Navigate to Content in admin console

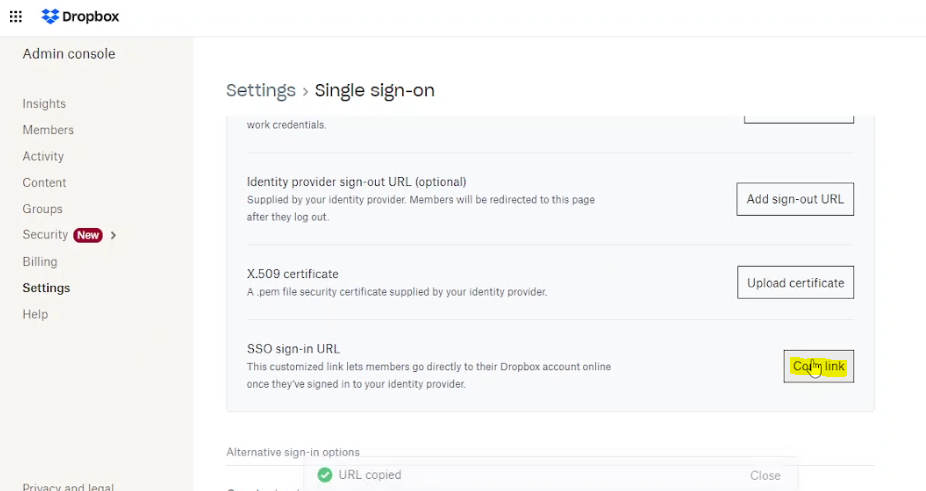pyautogui.click(x=44, y=183)
